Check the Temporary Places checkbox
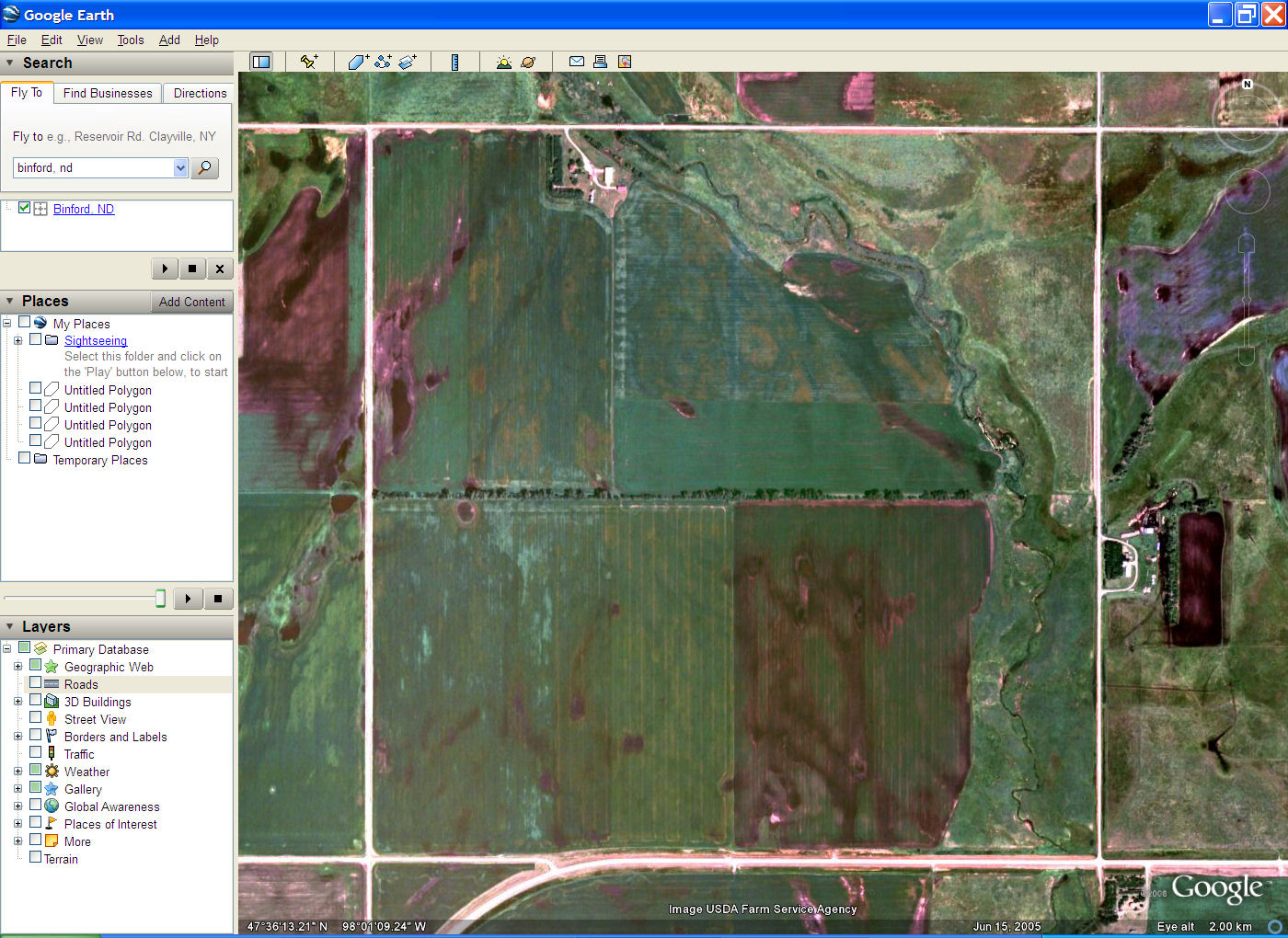This screenshot has height=938, width=1288. point(25,458)
